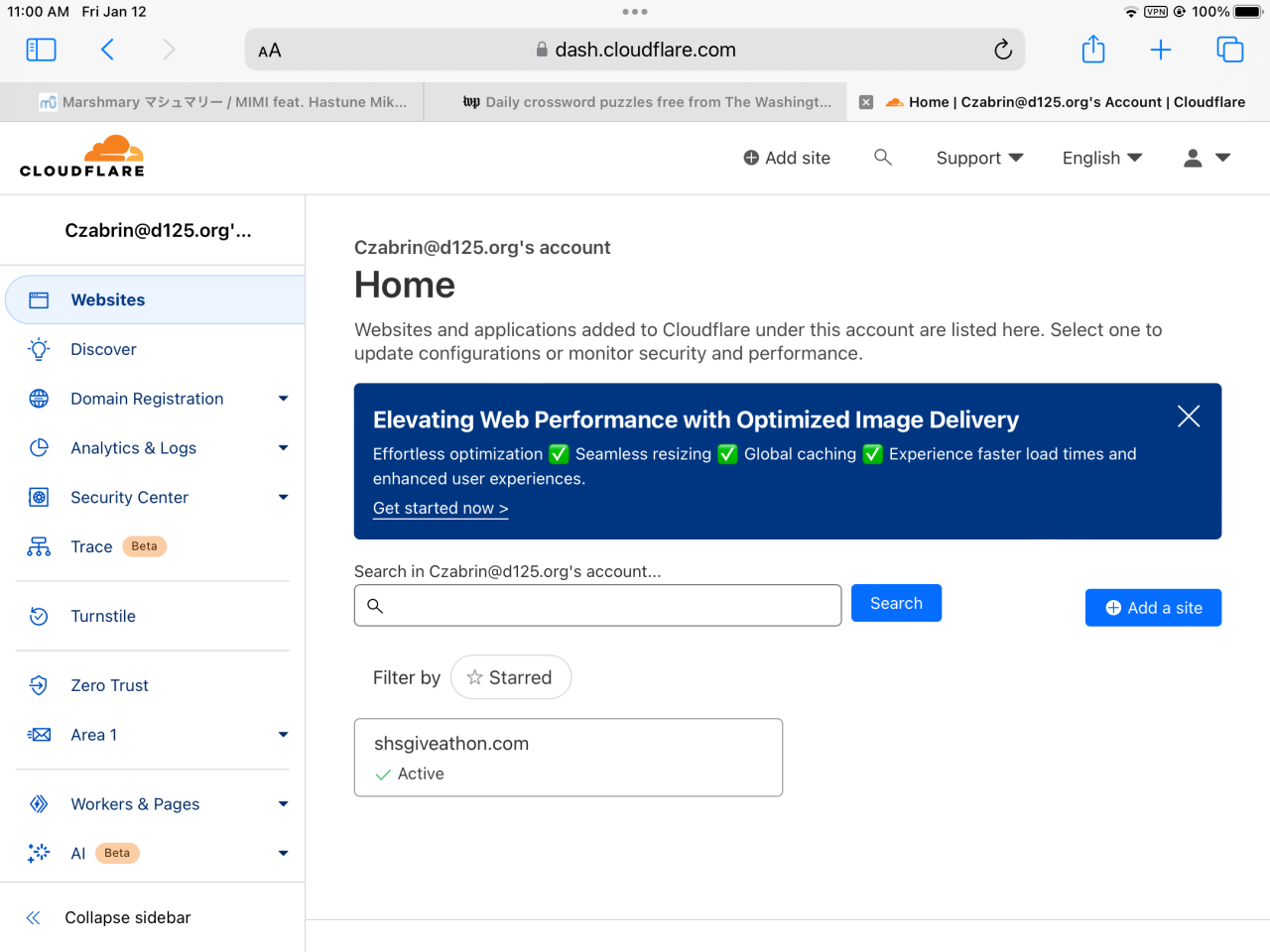Viewport: 1270px width, 952px height.
Task: Click the Zero Trust icon
Action: pos(39,685)
